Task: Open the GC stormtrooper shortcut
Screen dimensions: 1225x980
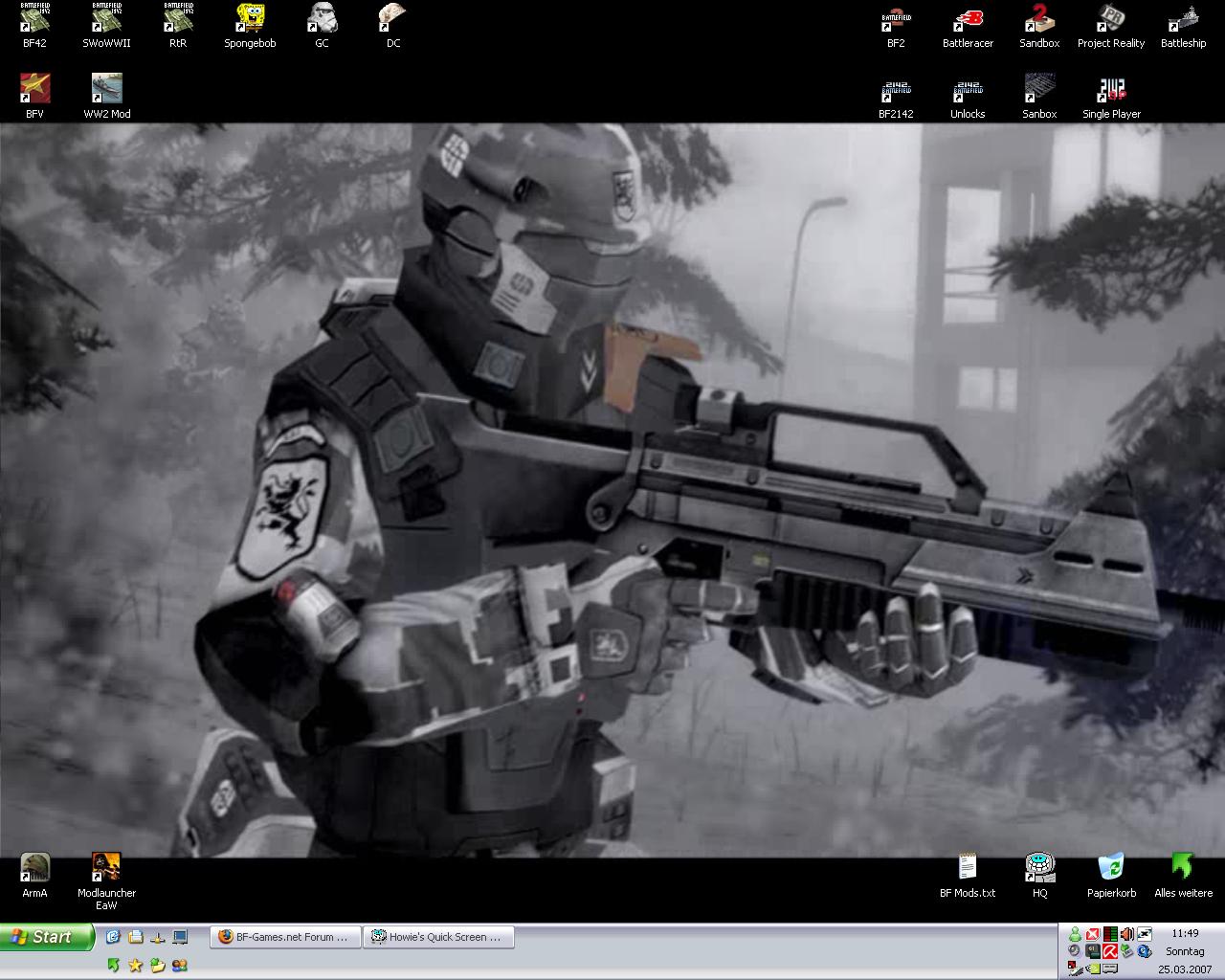Action: pos(322,26)
